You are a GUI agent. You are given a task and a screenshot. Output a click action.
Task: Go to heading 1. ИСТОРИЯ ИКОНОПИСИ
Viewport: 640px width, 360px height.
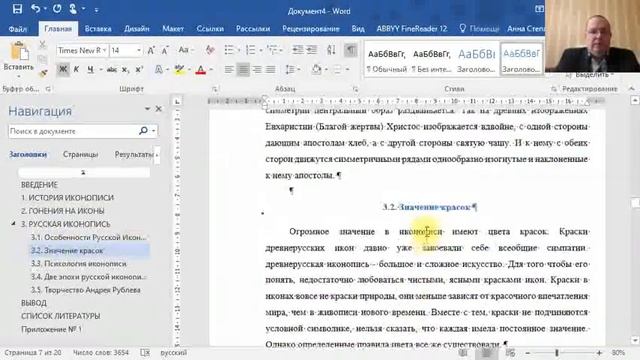point(67,198)
